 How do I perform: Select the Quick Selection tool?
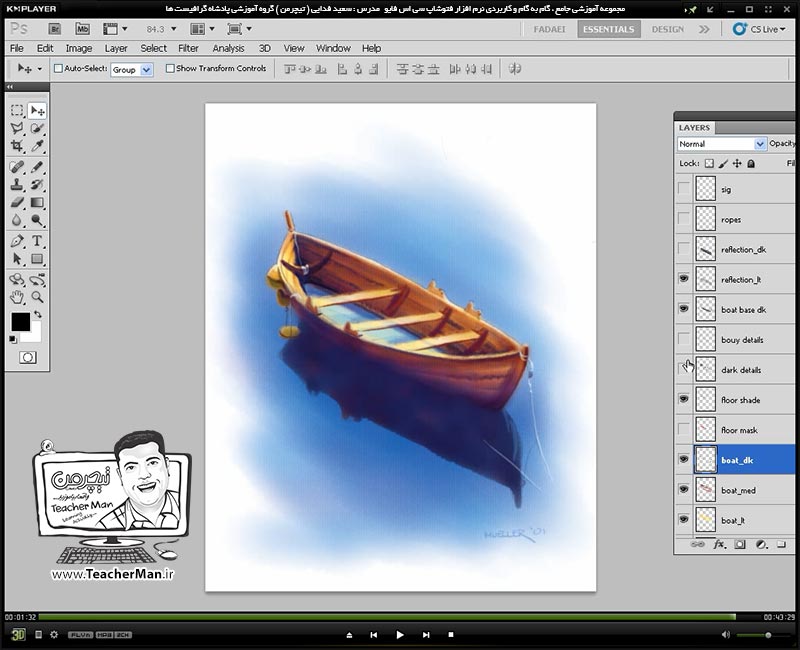pyautogui.click(x=37, y=128)
